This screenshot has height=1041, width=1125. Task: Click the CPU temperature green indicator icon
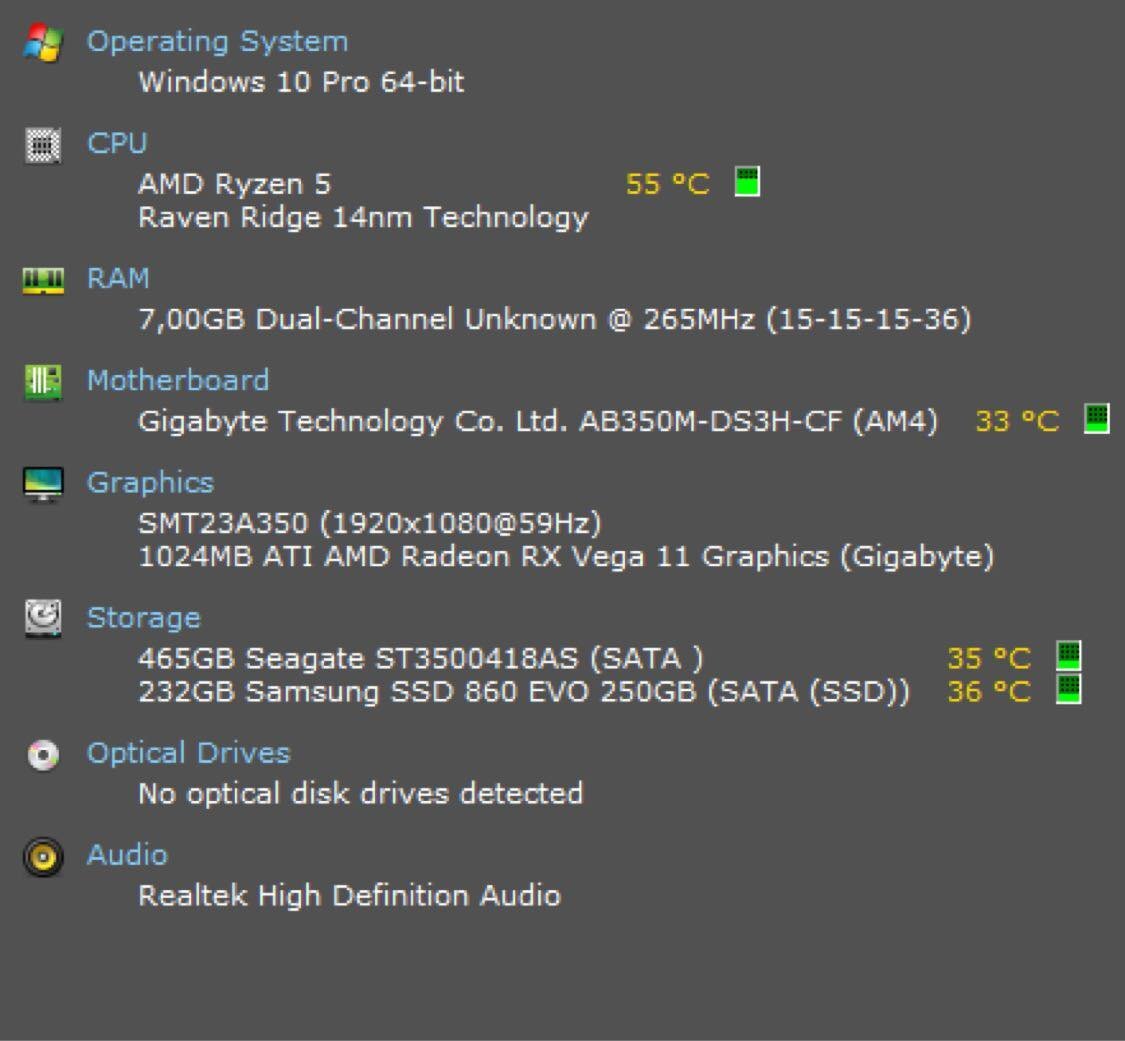click(x=748, y=182)
